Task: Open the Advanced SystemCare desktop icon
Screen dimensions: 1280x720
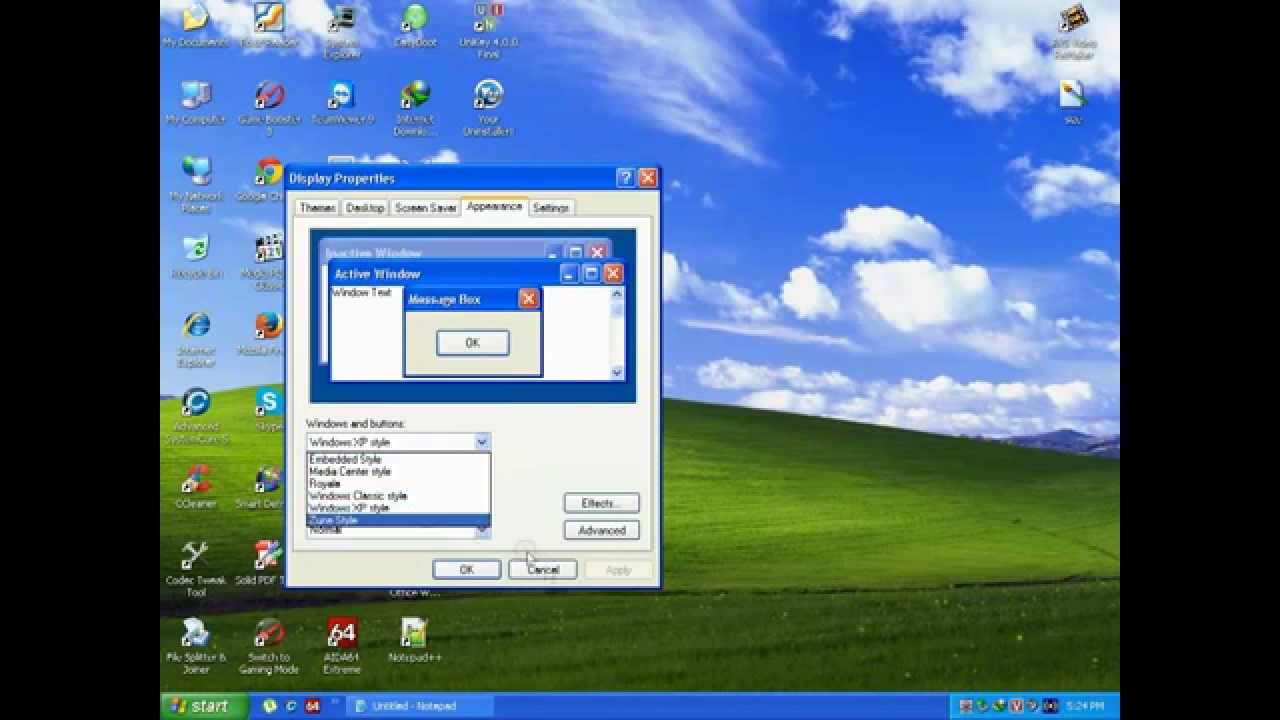Action: (x=196, y=416)
